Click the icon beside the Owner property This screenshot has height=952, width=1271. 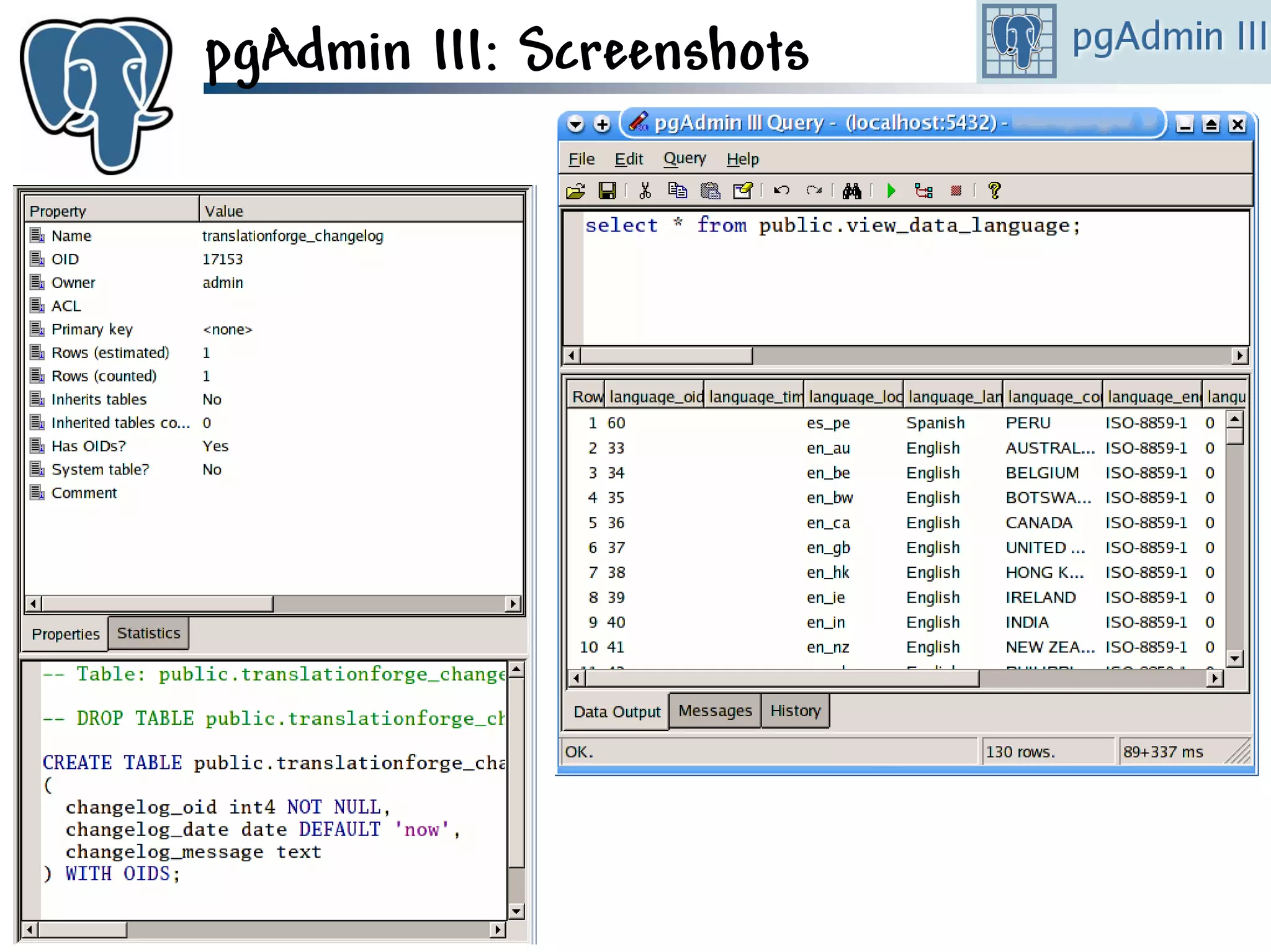[x=37, y=282]
